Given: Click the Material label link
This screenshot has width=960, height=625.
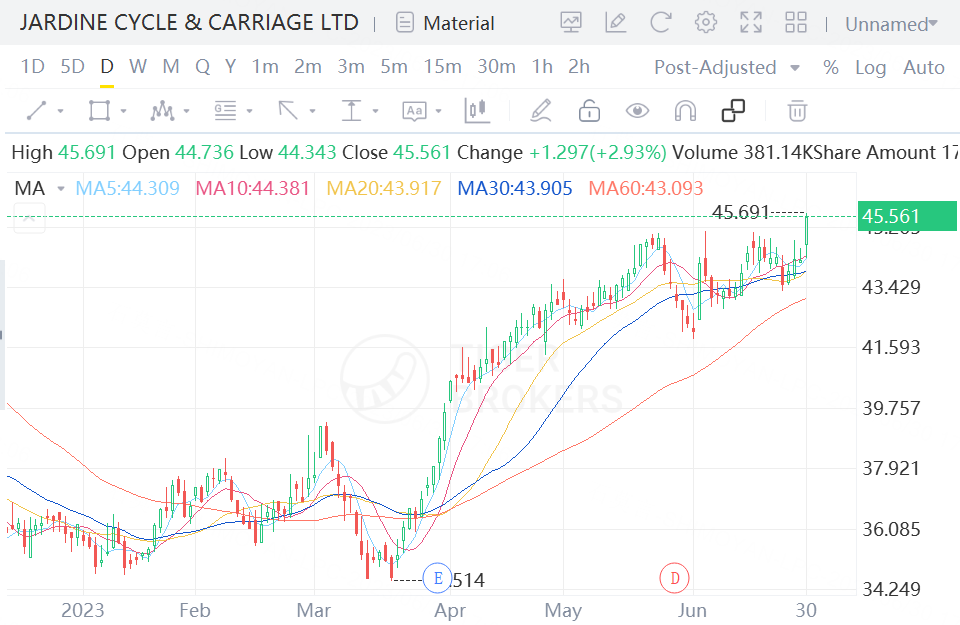Looking at the screenshot, I should (x=459, y=23).
